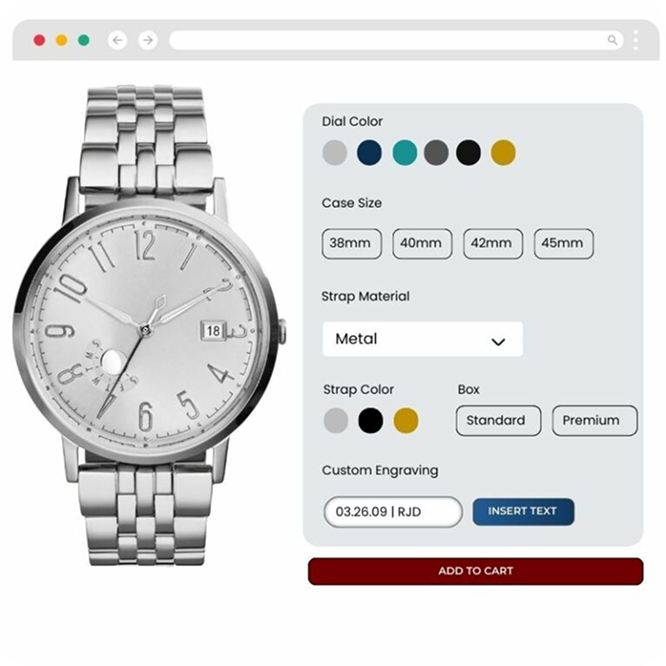Pick the teal dial color swatch
This screenshot has height=666, width=666.
[x=404, y=152]
